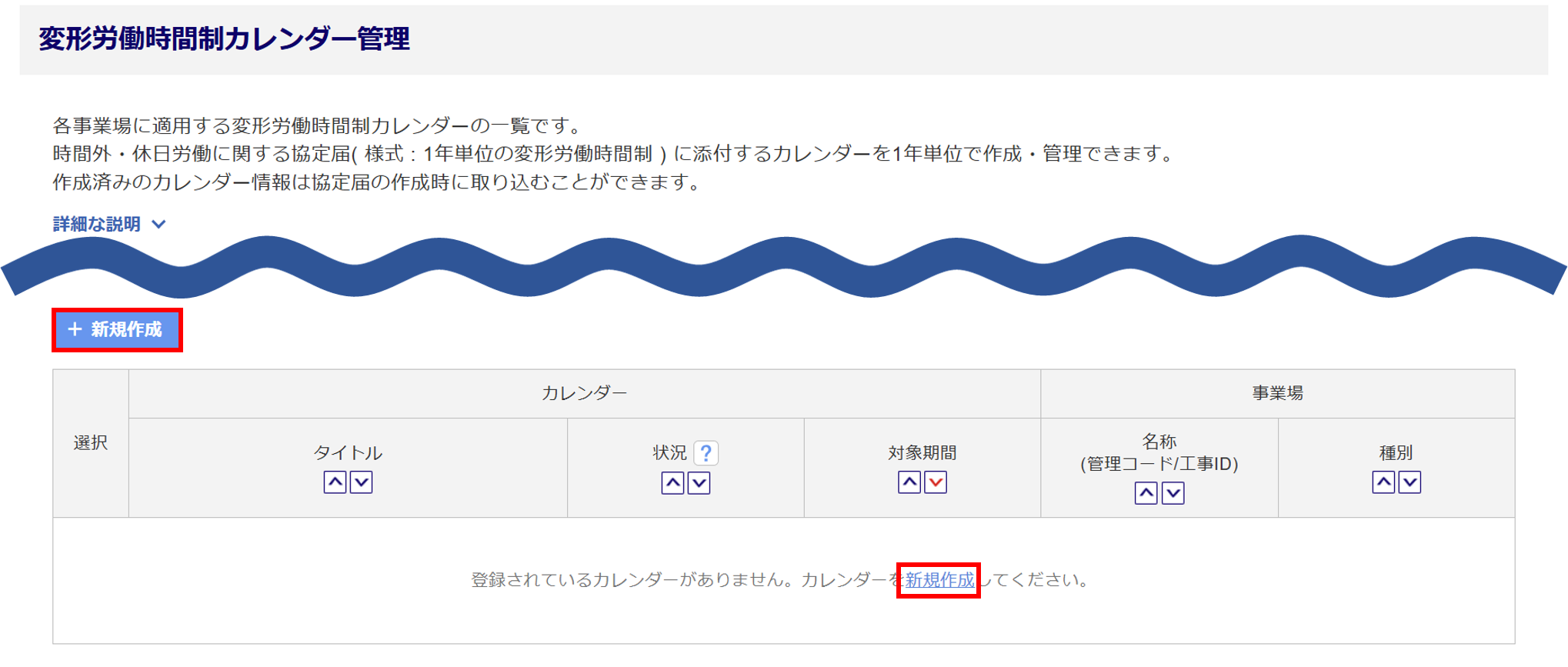This screenshot has height=667, width=1568.
Task: Sort 対象期間 column descending with red arrow
Action: [x=936, y=482]
